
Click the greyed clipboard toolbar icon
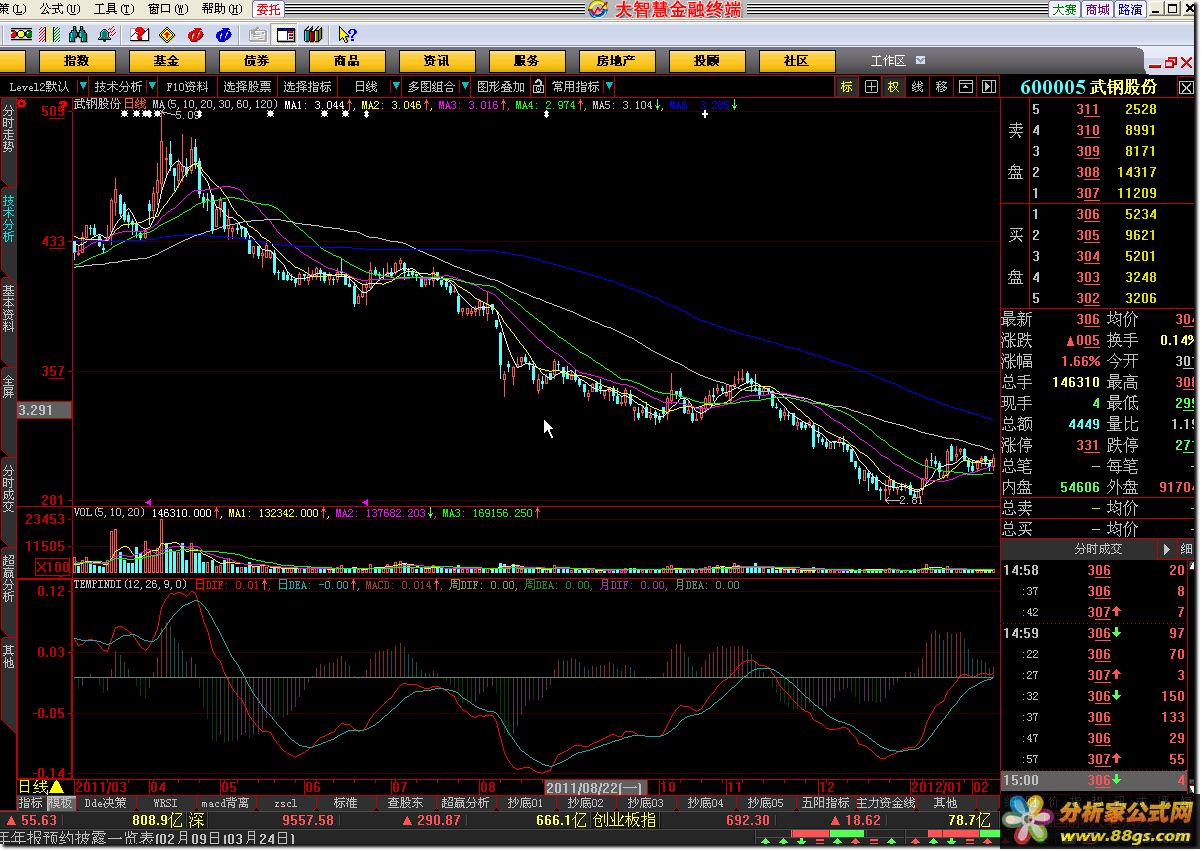(x=260, y=34)
